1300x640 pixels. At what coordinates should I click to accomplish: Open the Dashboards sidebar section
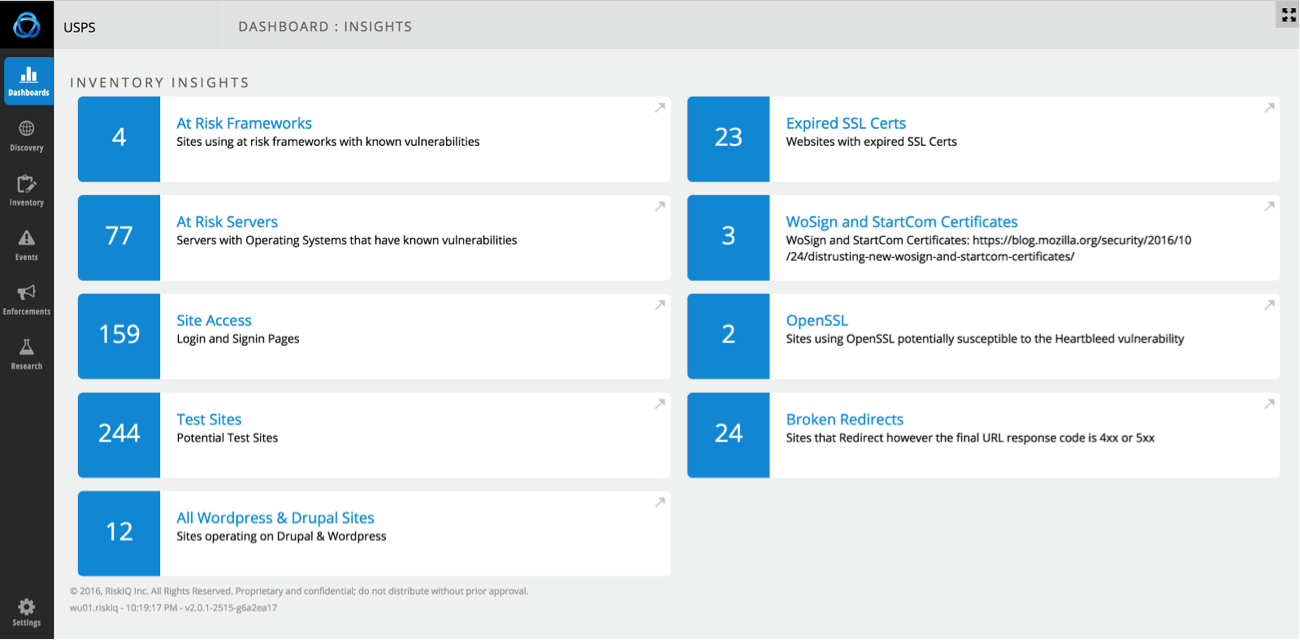pos(29,81)
